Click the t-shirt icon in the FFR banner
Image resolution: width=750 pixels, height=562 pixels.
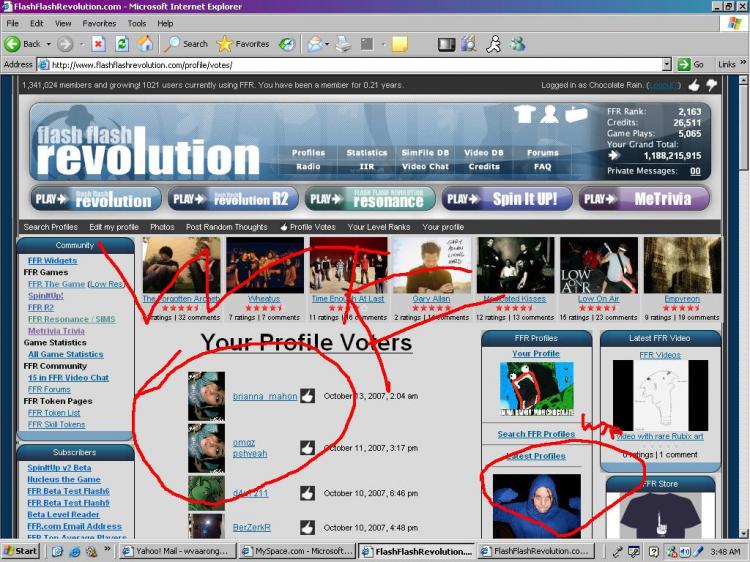(x=525, y=114)
